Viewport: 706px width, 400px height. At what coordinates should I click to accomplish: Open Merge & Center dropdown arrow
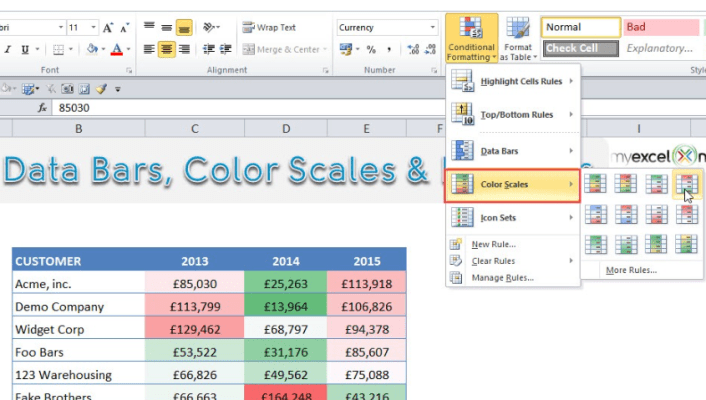325,49
